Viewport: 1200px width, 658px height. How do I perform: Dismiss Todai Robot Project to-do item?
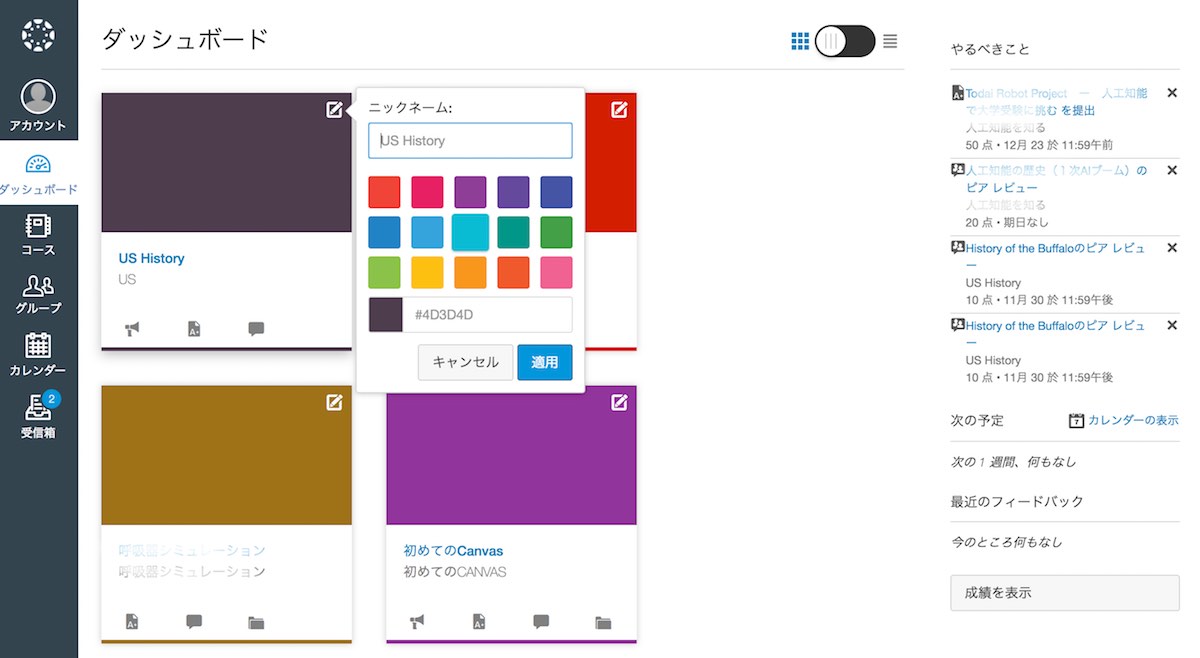pos(1172,93)
